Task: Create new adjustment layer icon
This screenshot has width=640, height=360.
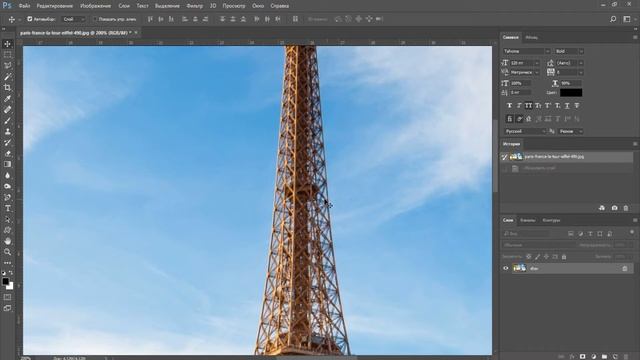Action: pyautogui.click(x=593, y=356)
